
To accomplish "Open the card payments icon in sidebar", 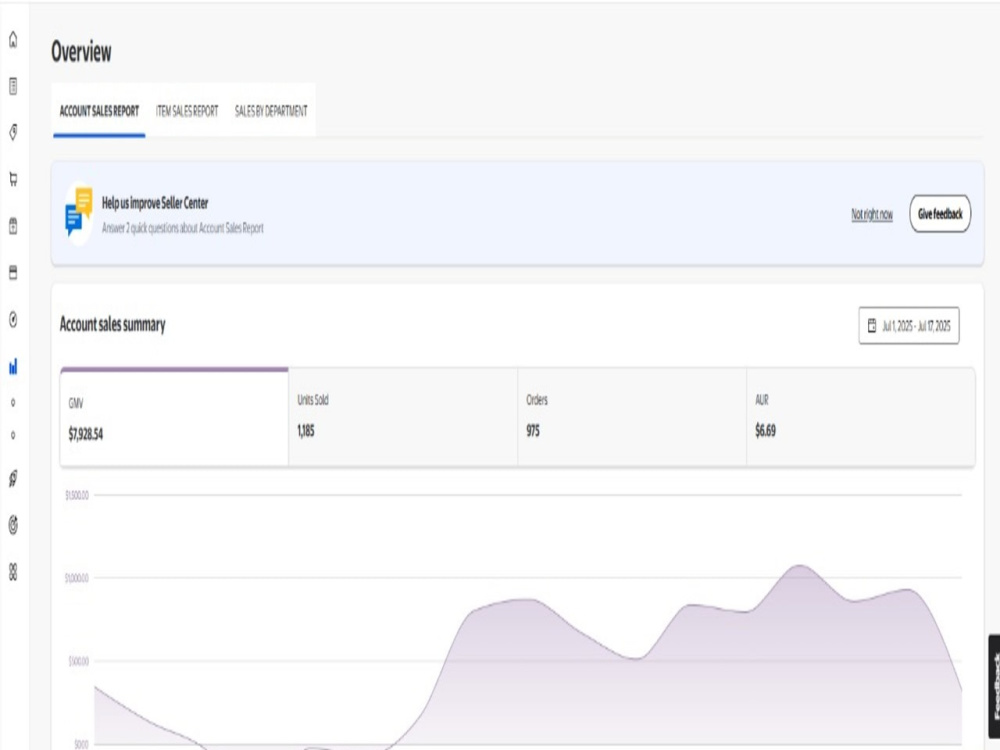I will click(x=13, y=272).
